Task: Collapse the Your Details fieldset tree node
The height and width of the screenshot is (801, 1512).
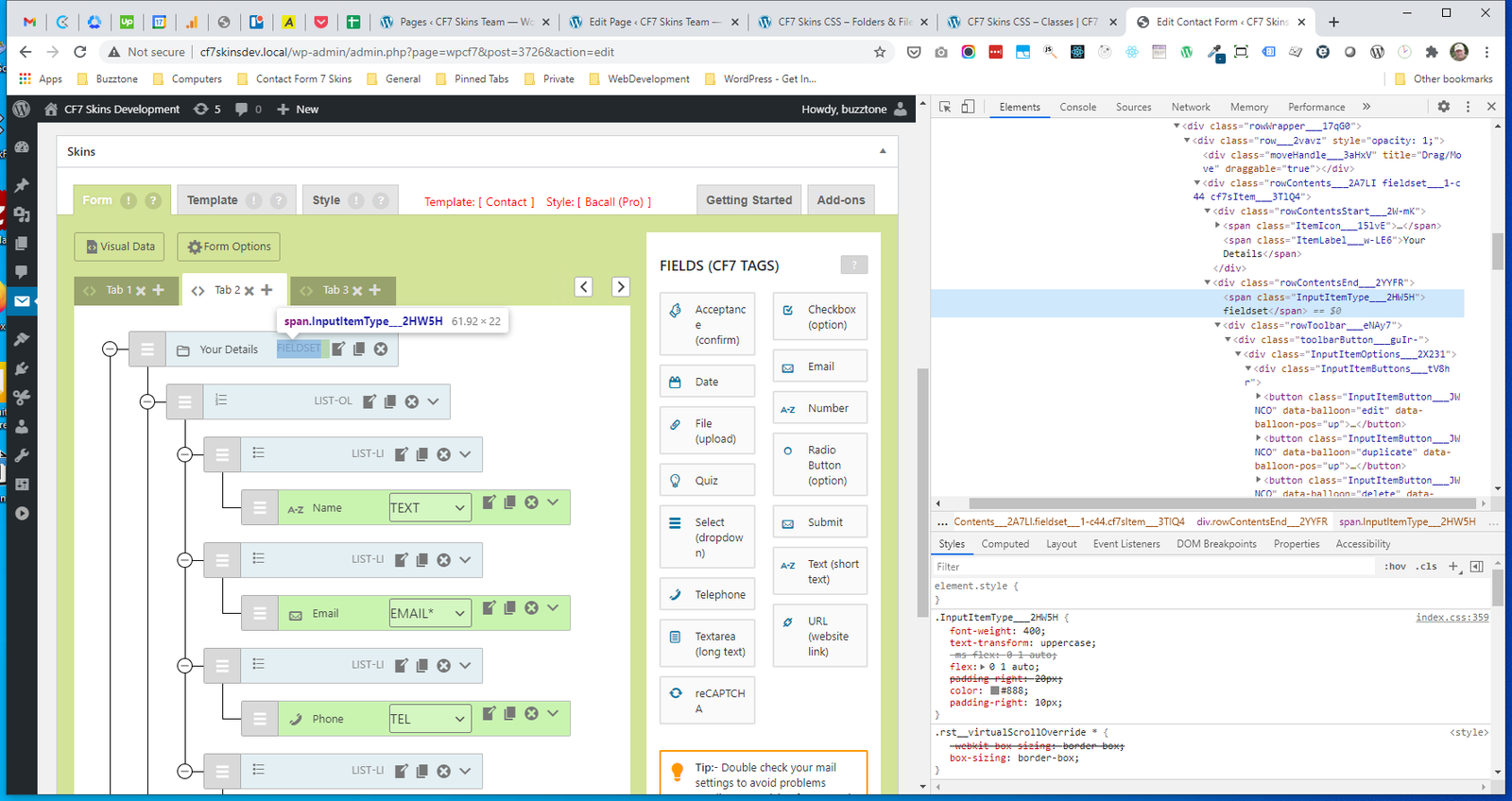Action: click(110, 349)
